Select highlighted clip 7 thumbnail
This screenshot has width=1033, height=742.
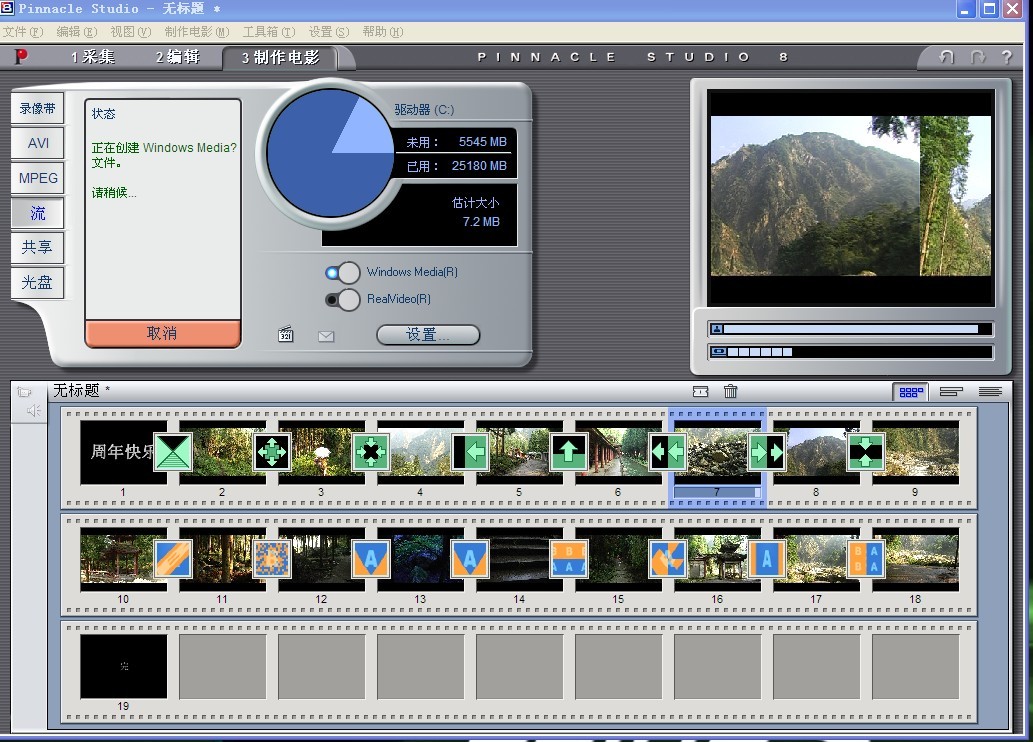(x=717, y=452)
